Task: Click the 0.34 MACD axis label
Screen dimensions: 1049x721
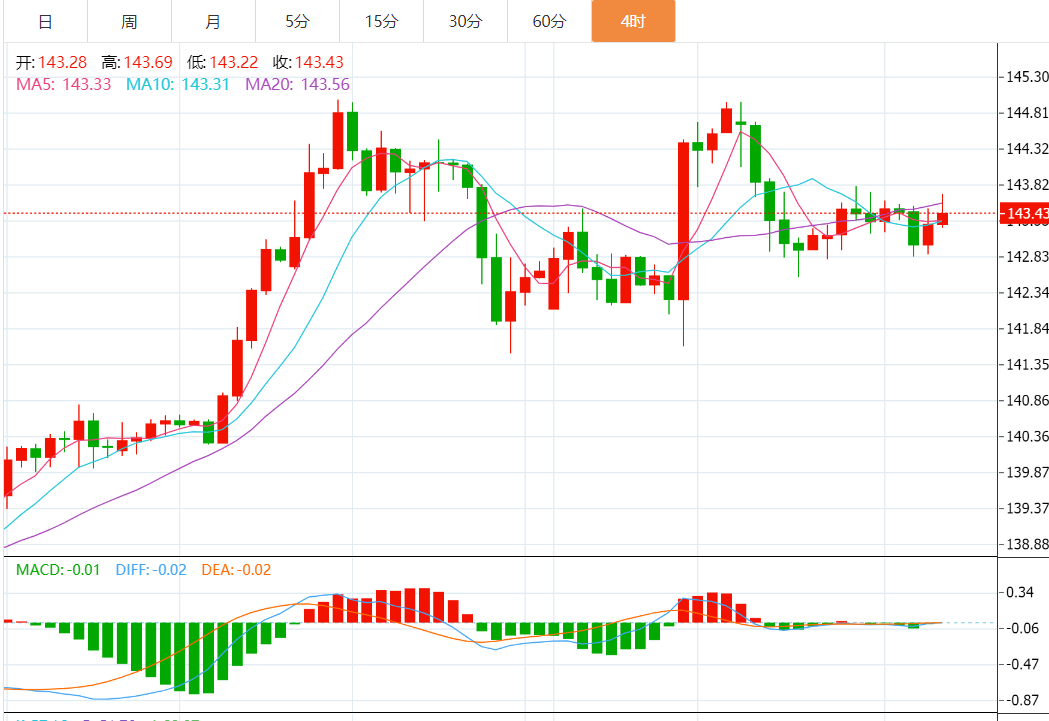Action: pyautogui.click(x=1020, y=592)
